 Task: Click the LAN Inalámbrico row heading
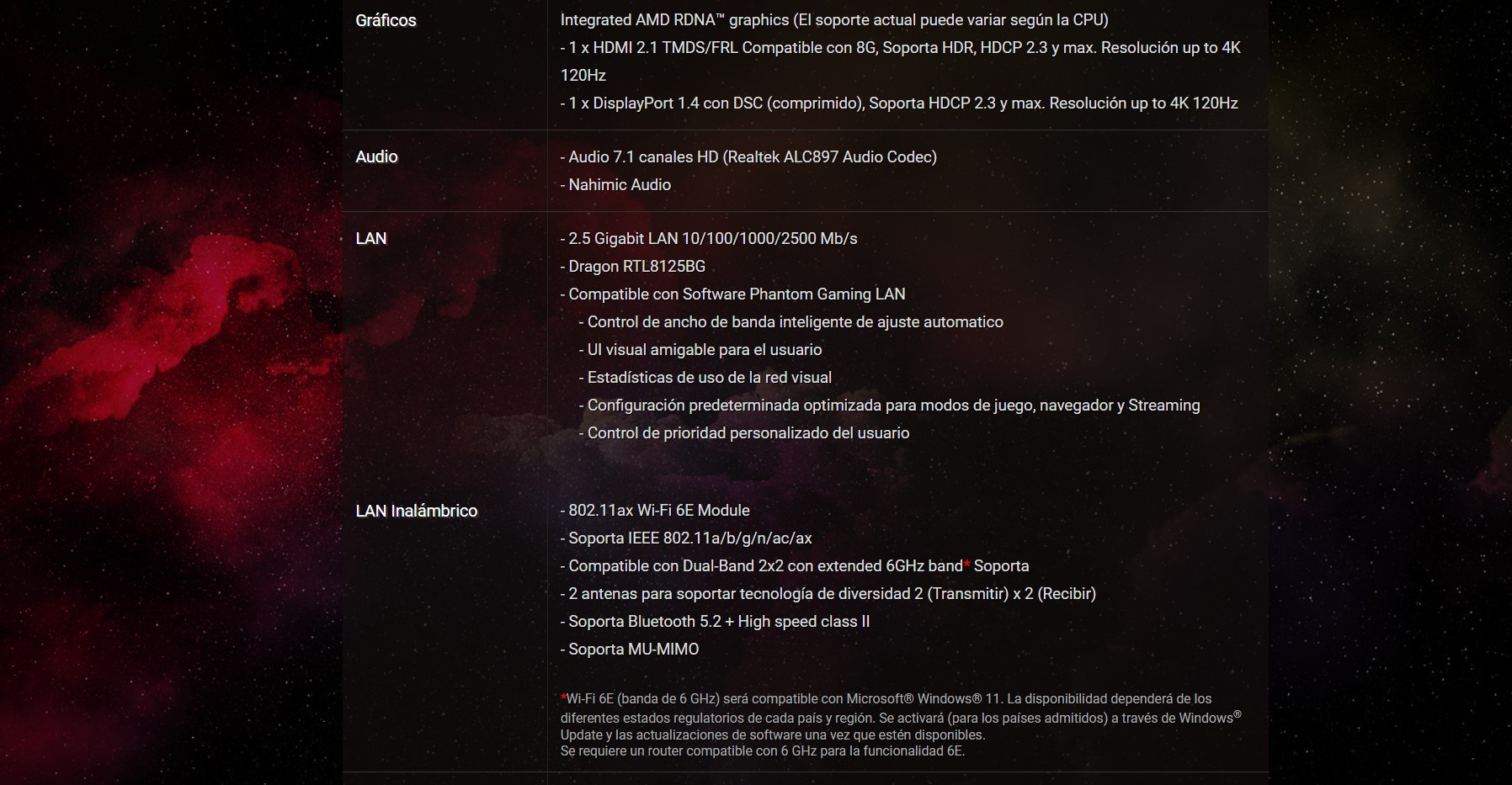pos(416,511)
